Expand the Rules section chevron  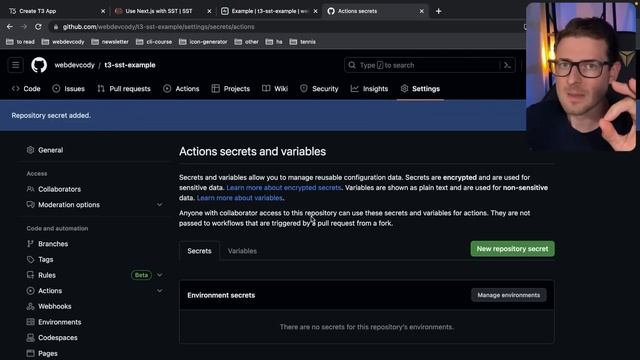tap(160, 275)
